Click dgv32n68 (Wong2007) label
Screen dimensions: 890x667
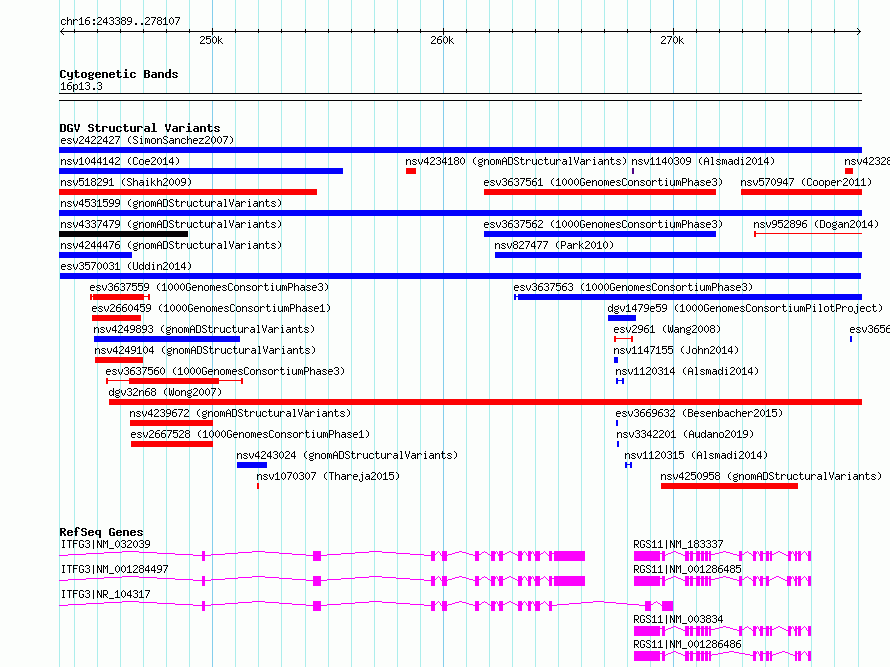165,392
